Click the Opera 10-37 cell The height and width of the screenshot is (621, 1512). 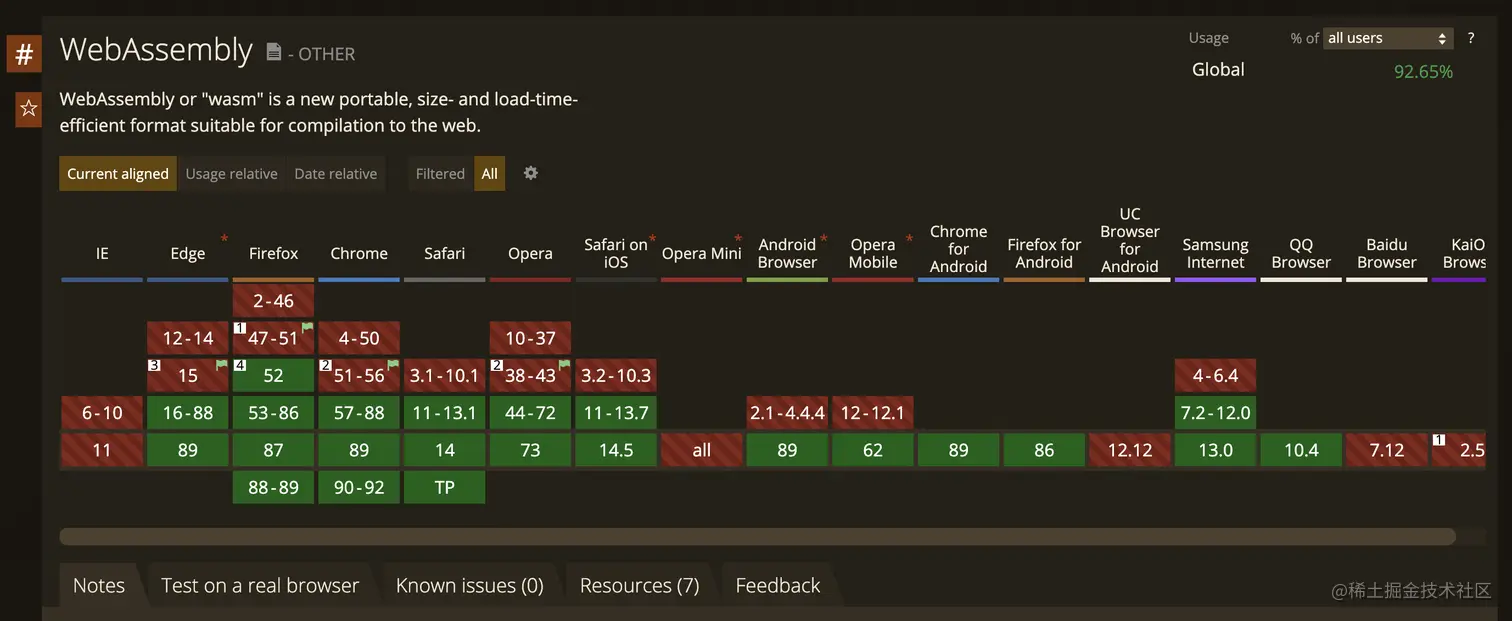pos(530,338)
